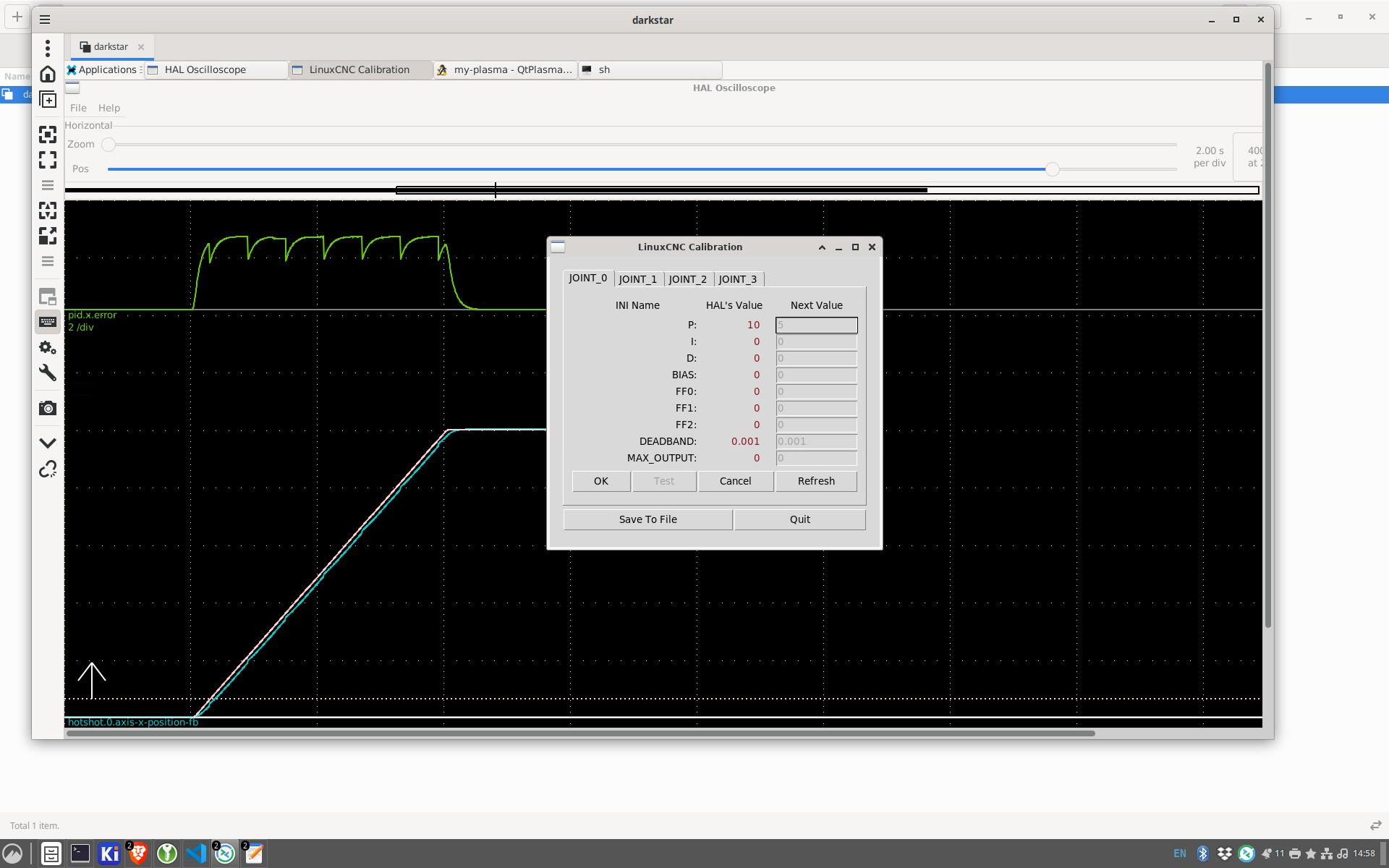The width and height of the screenshot is (1389, 868).
Task: Open the Help menu of HAL Oscilloscope
Action: pyautogui.click(x=109, y=108)
